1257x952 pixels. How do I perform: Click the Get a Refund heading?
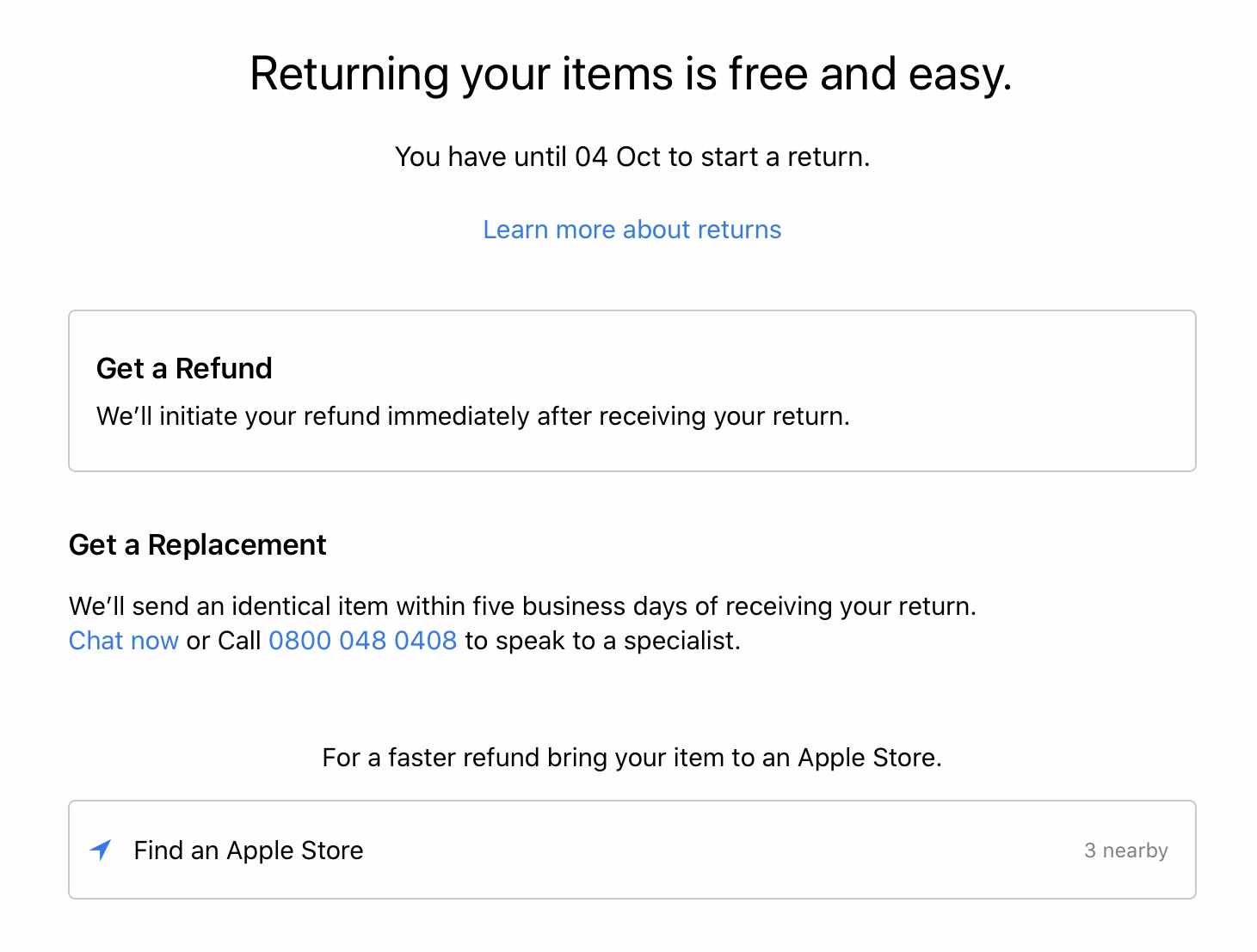(x=184, y=368)
